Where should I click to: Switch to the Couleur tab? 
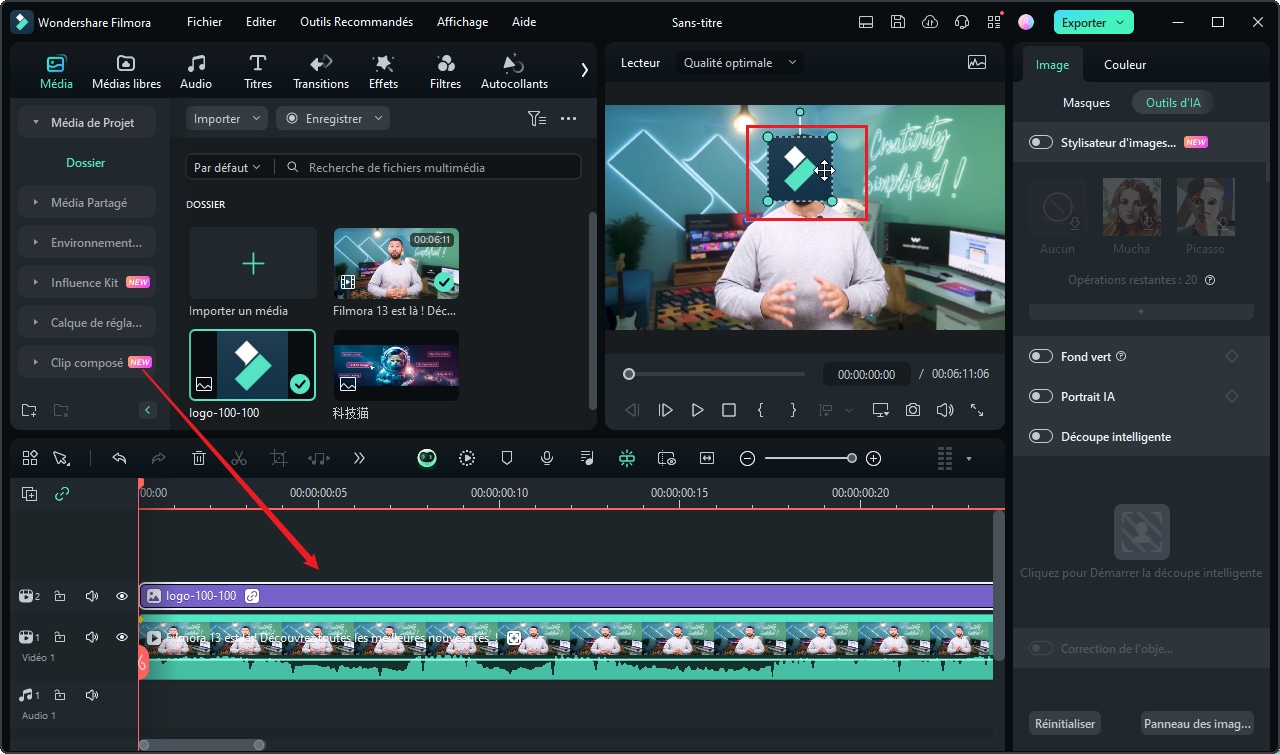pyautogui.click(x=1125, y=64)
